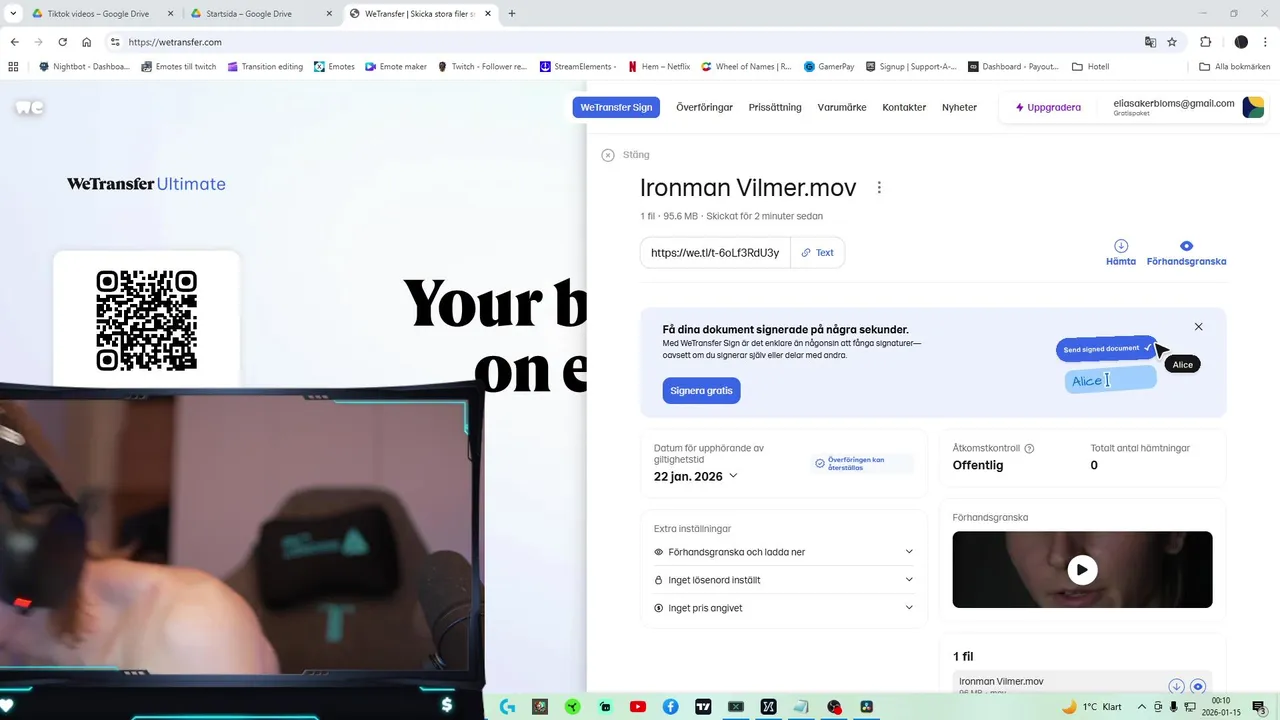The width and height of the screenshot is (1280, 720).
Task: Reload the page
Action: point(62,42)
